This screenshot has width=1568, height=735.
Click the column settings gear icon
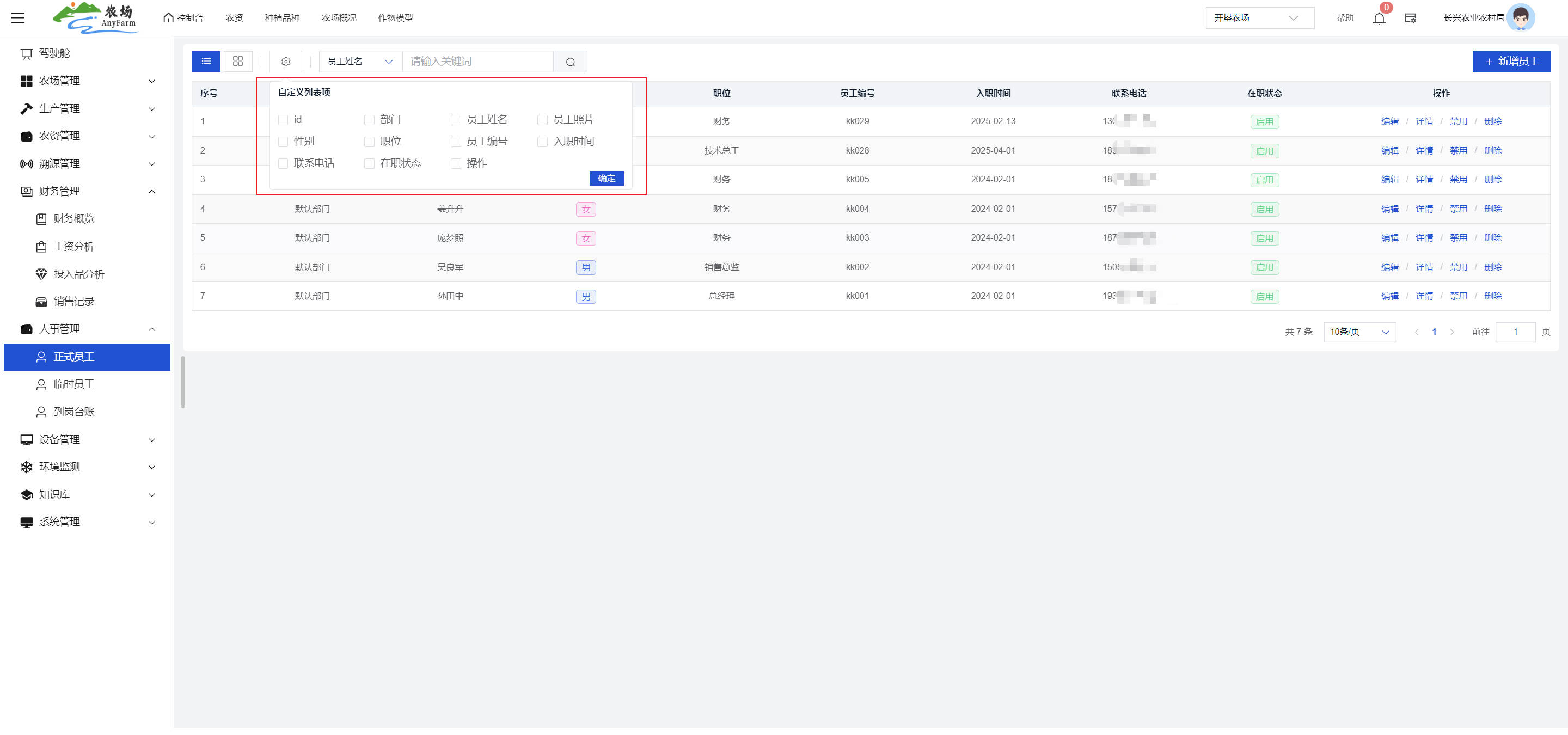tap(286, 62)
